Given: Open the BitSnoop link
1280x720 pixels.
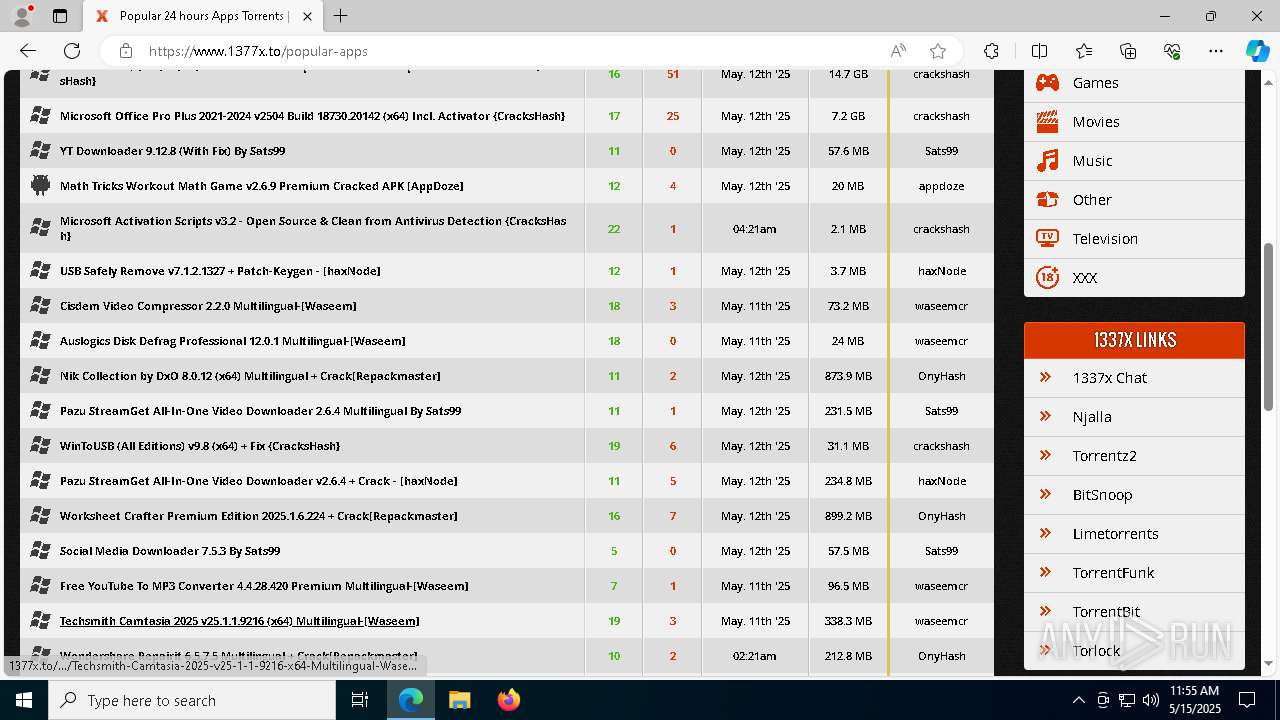Looking at the screenshot, I should click(x=1102, y=495).
